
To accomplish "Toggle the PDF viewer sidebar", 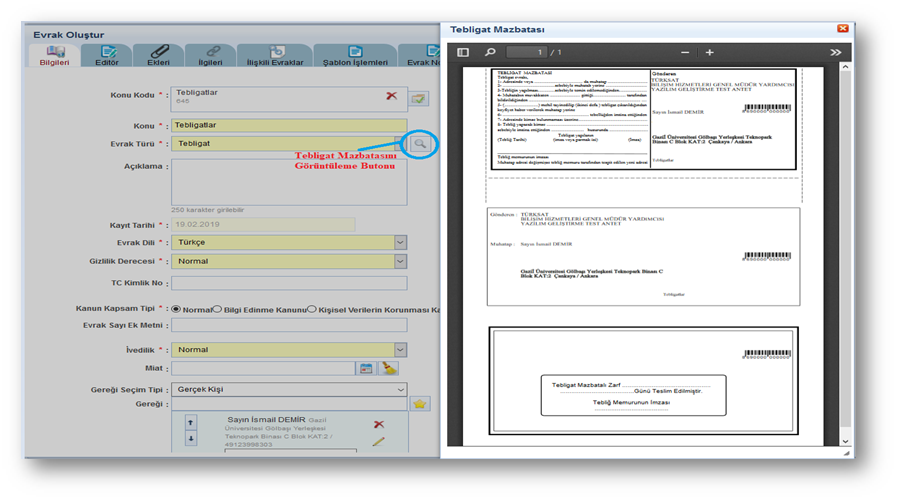I will coord(463,52).
